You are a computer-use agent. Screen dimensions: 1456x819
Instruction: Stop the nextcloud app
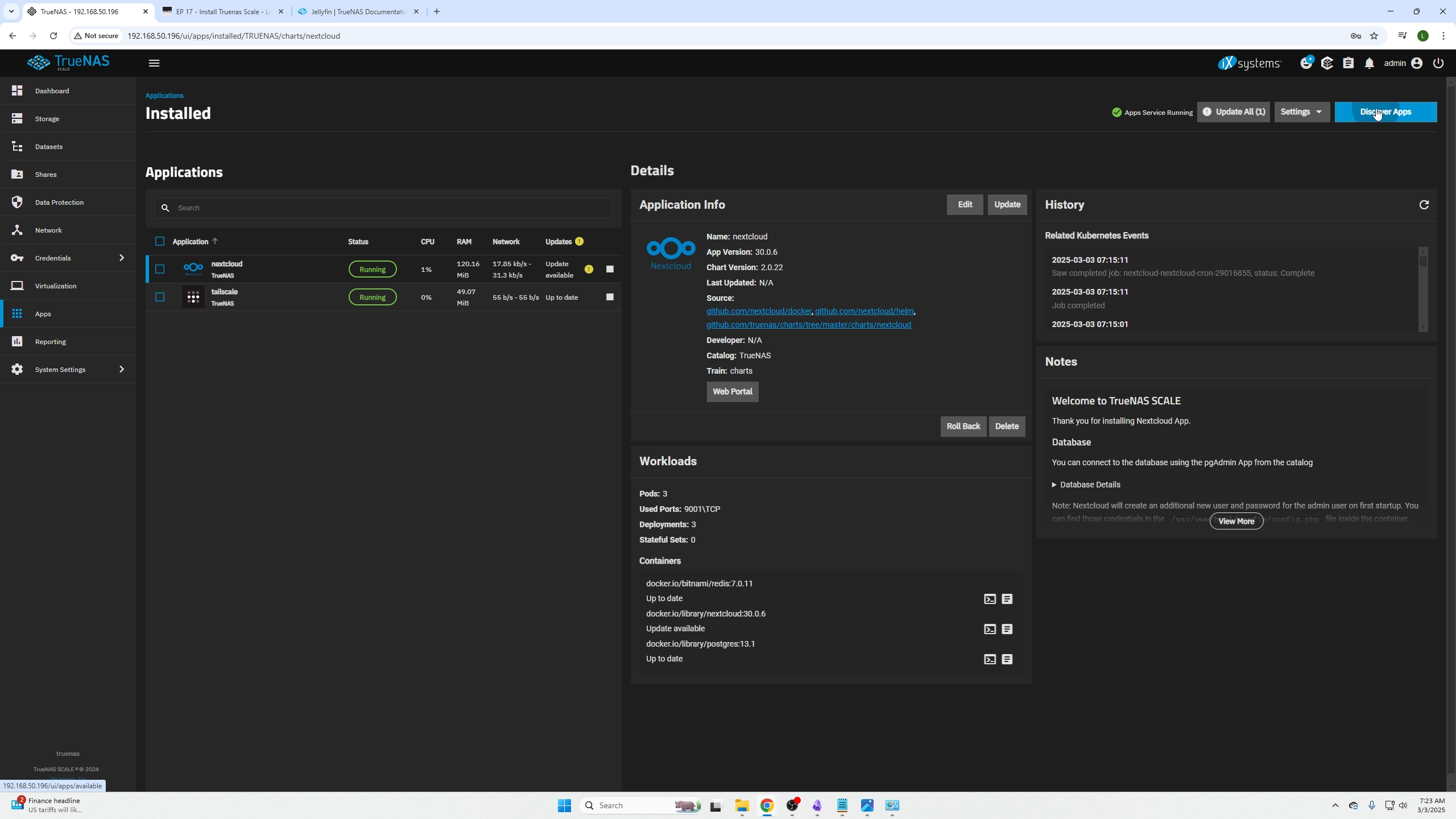(x=610, y=269)
